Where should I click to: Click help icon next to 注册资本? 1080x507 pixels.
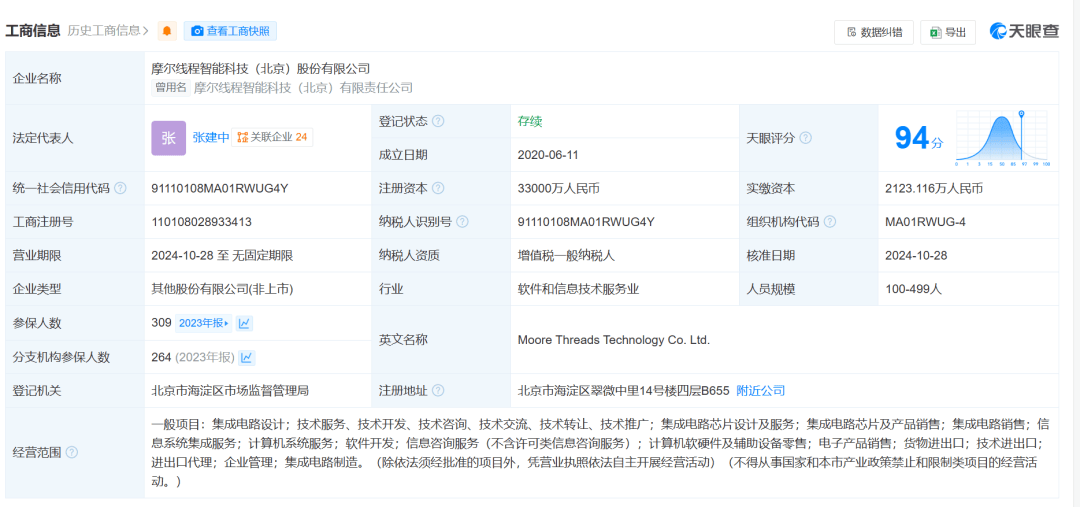pyautogui.click(x=438, y=188)
